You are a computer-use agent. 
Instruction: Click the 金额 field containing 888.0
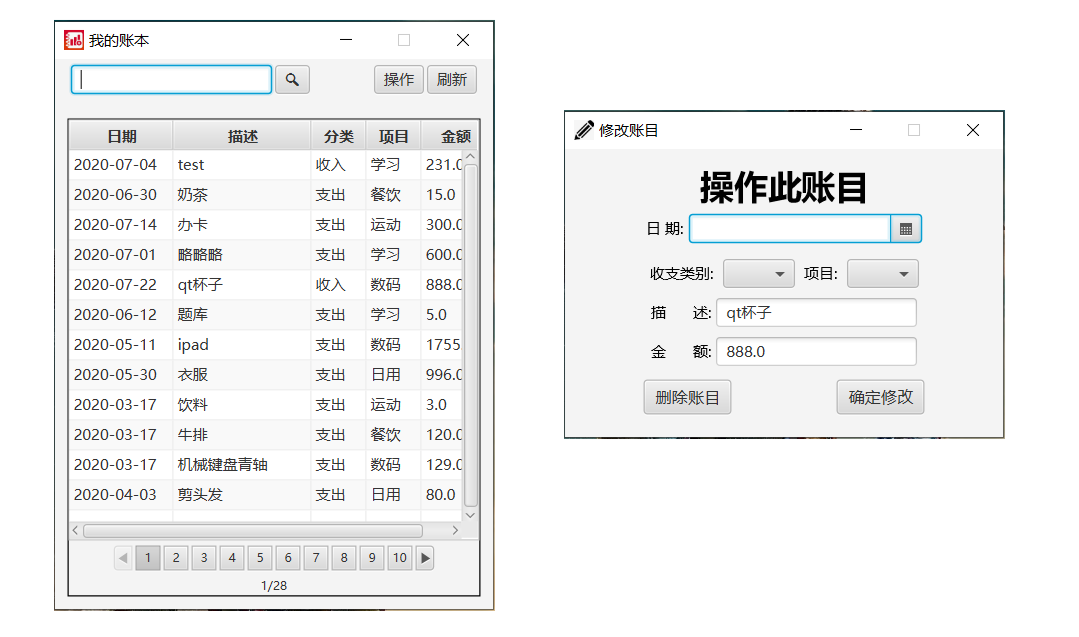pos(816,352)
